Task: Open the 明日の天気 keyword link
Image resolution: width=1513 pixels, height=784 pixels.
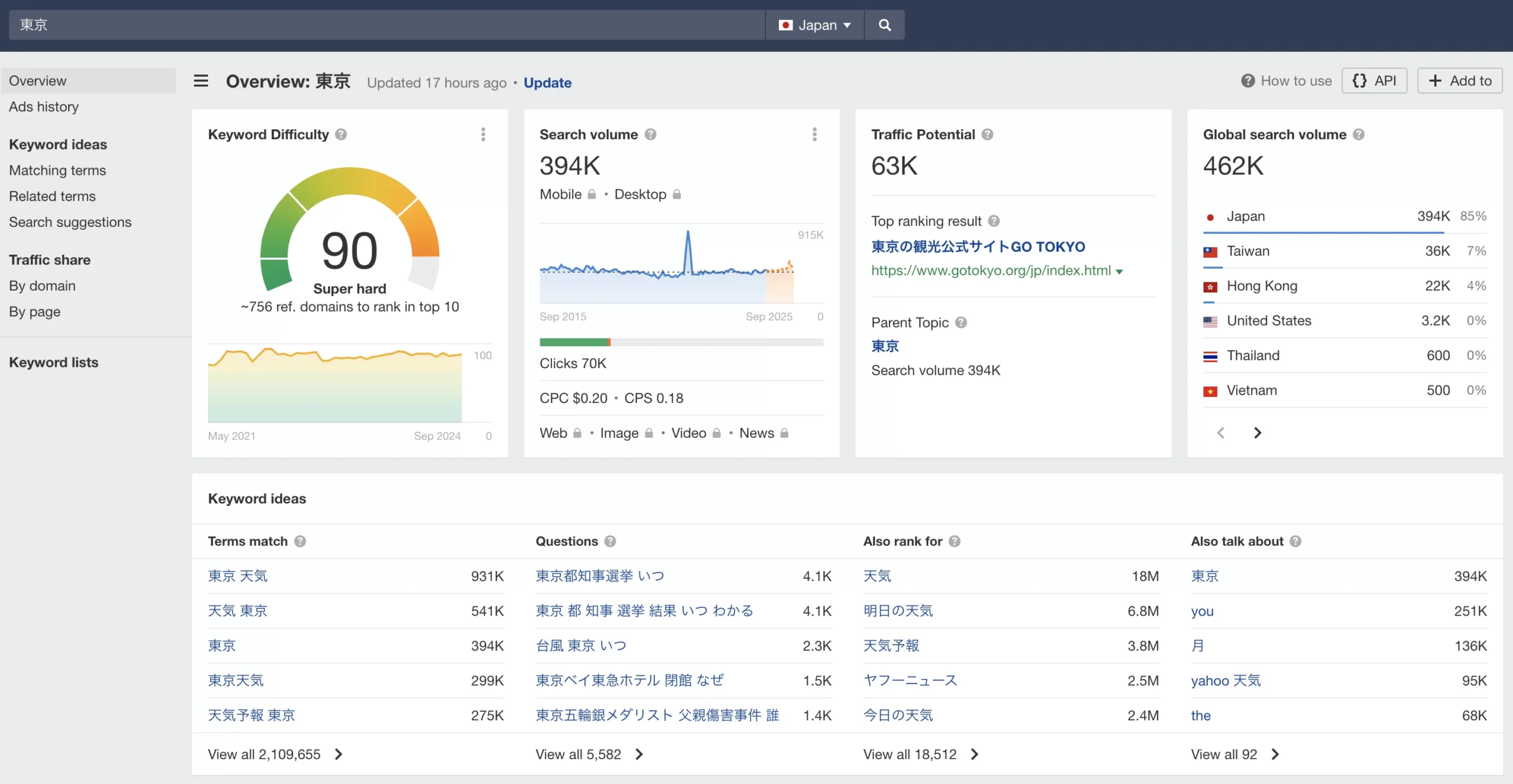Action: (x=898, y=611)
